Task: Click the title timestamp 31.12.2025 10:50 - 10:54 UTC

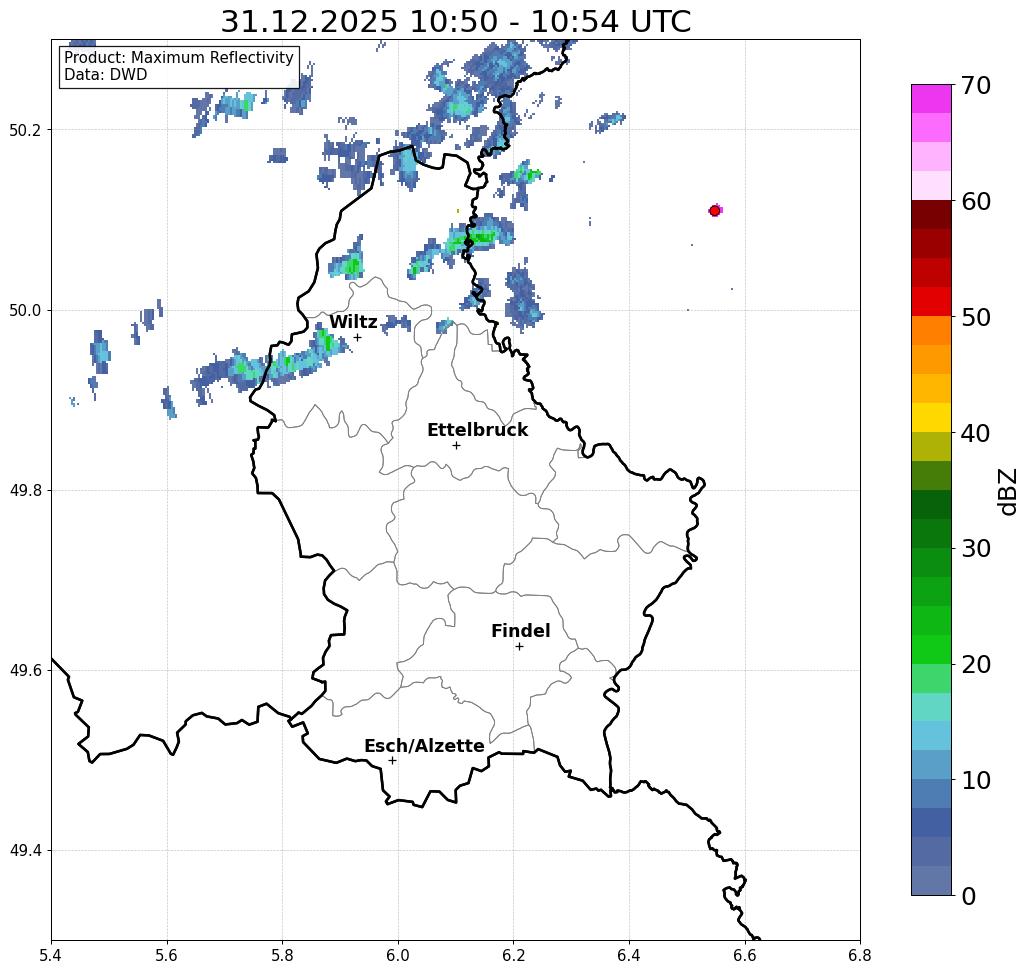Action: tap(455, 21)
